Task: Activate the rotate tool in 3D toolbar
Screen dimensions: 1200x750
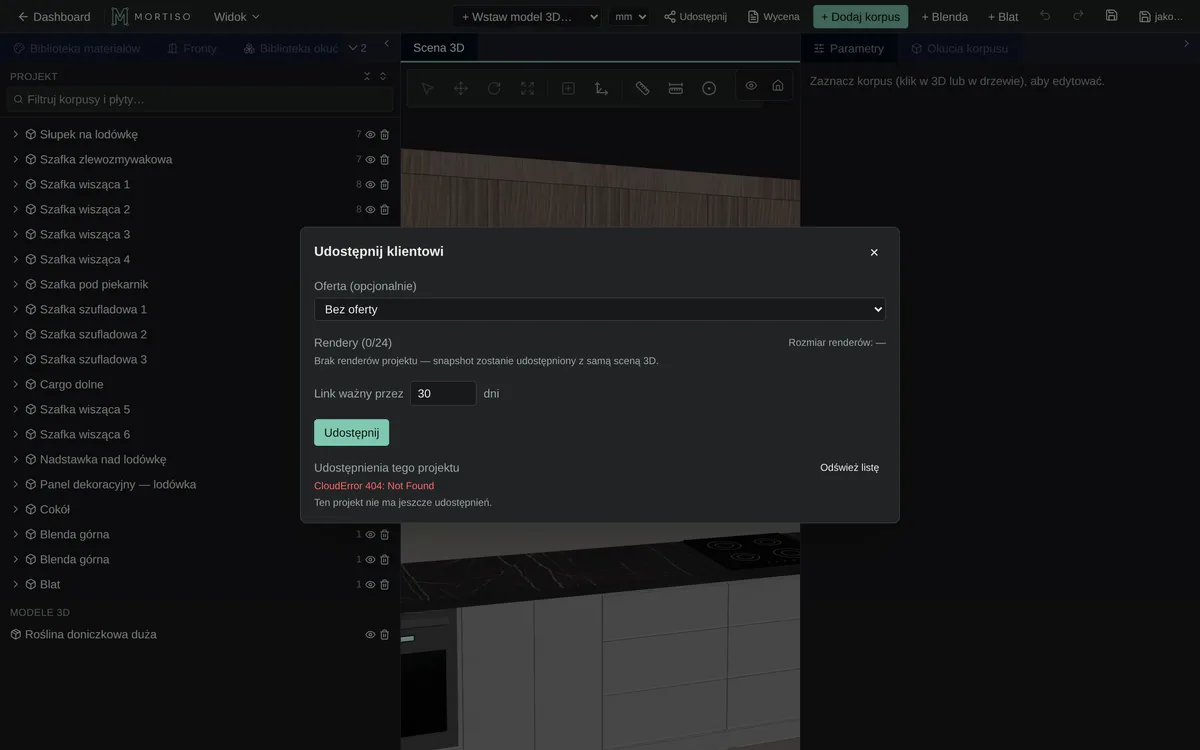Action: click(494, 88)
